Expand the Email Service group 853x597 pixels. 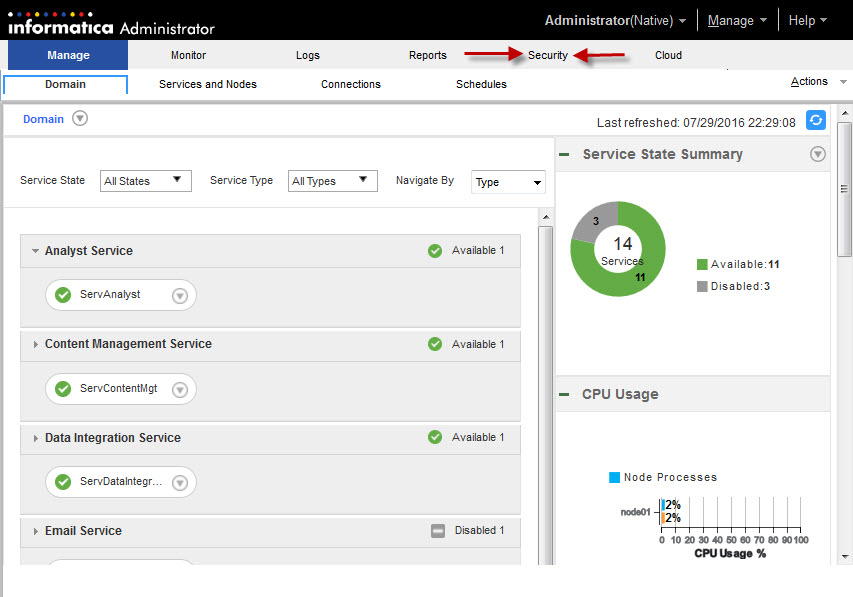pyautogui.click(x=35, y=531)
